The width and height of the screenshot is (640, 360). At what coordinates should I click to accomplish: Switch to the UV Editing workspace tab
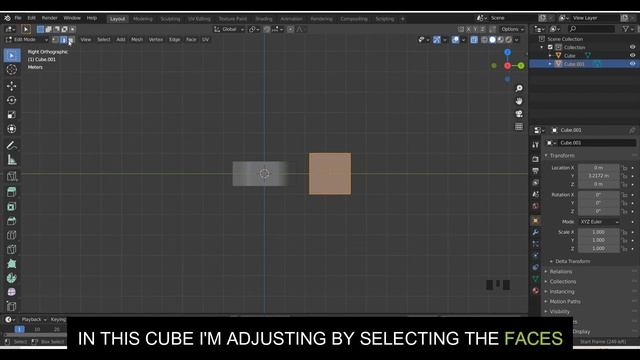(199, 19)
